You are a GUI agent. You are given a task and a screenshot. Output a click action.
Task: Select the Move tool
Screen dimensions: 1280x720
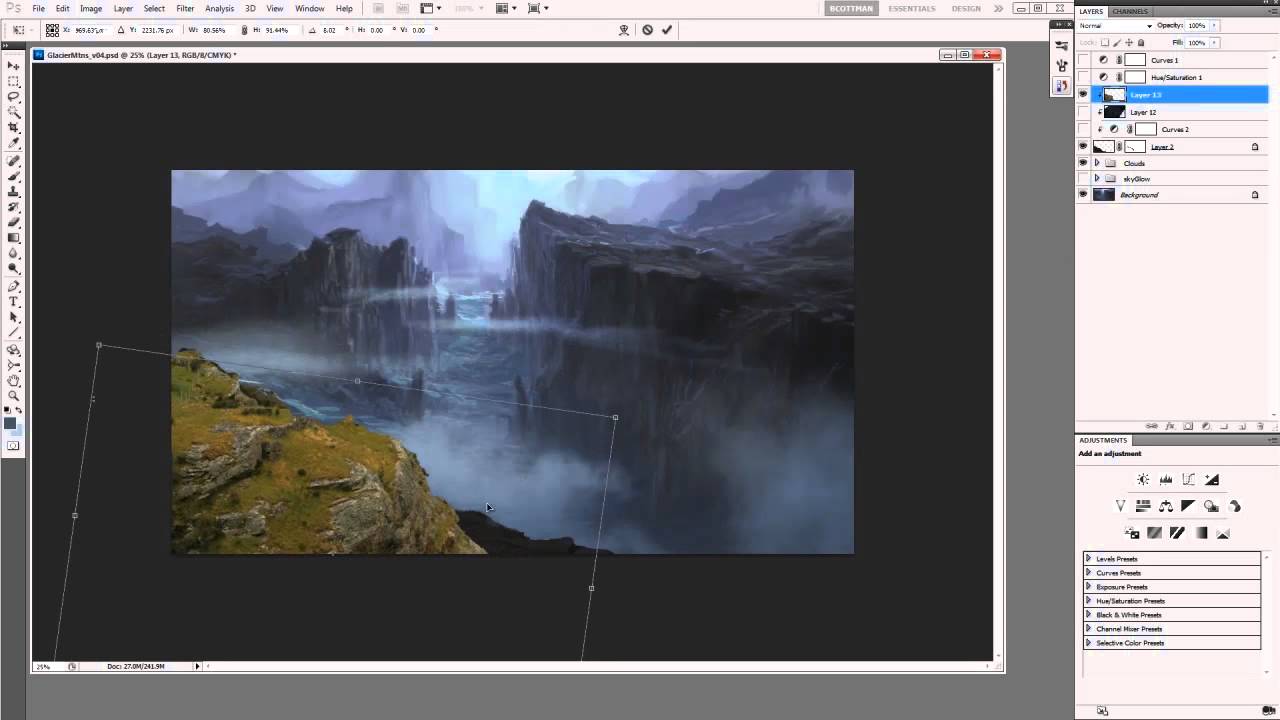(14, 65)
